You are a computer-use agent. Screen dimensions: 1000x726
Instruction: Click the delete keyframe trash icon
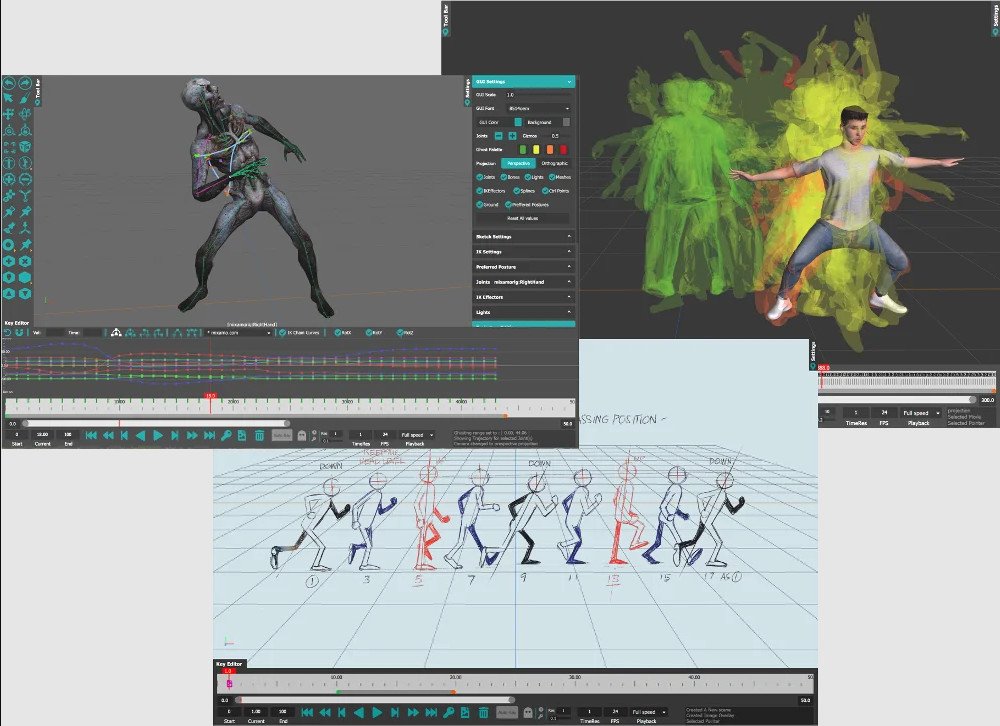point(259,436)
